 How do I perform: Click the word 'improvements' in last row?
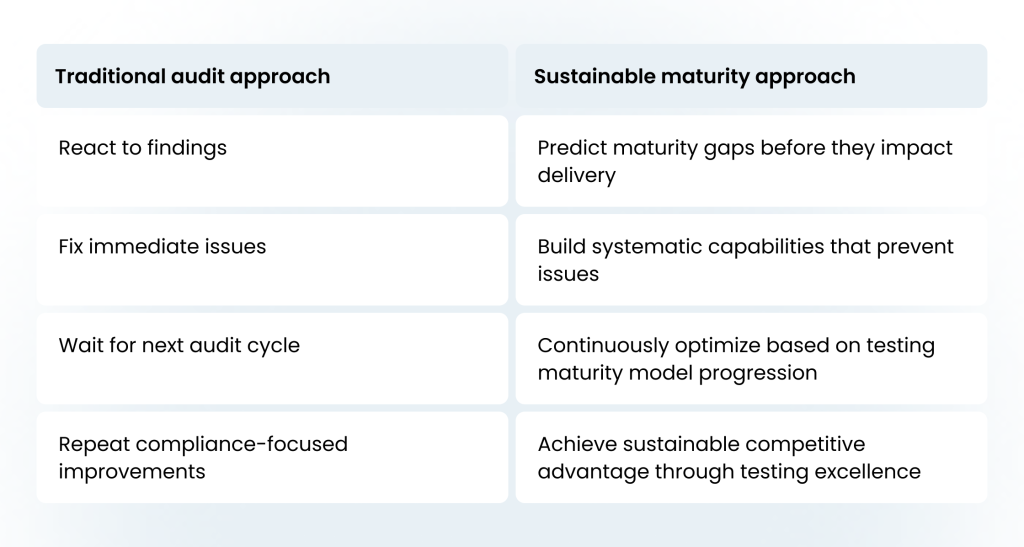[x=132, y=471]
